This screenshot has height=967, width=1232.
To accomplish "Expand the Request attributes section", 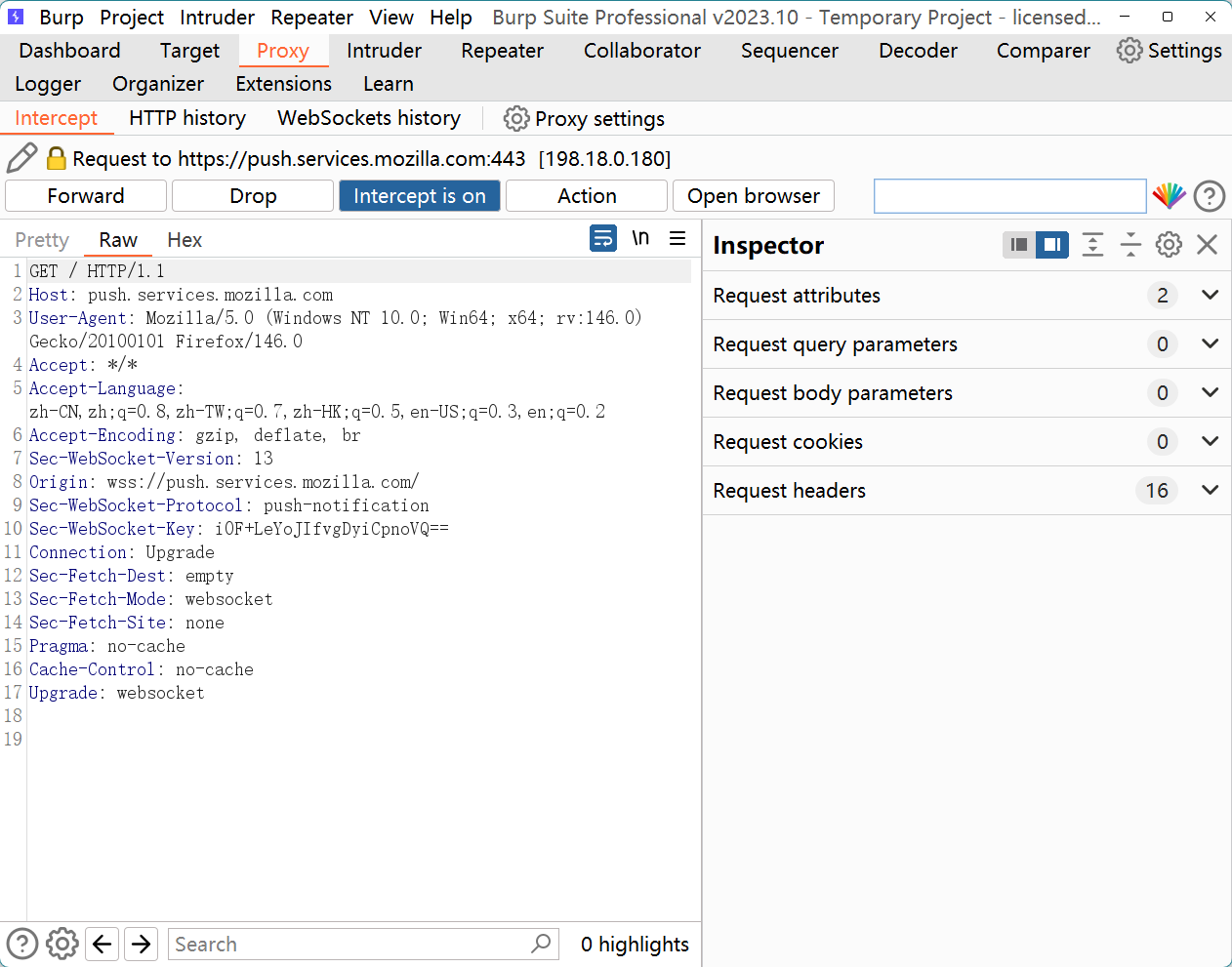I will [966, 296].
